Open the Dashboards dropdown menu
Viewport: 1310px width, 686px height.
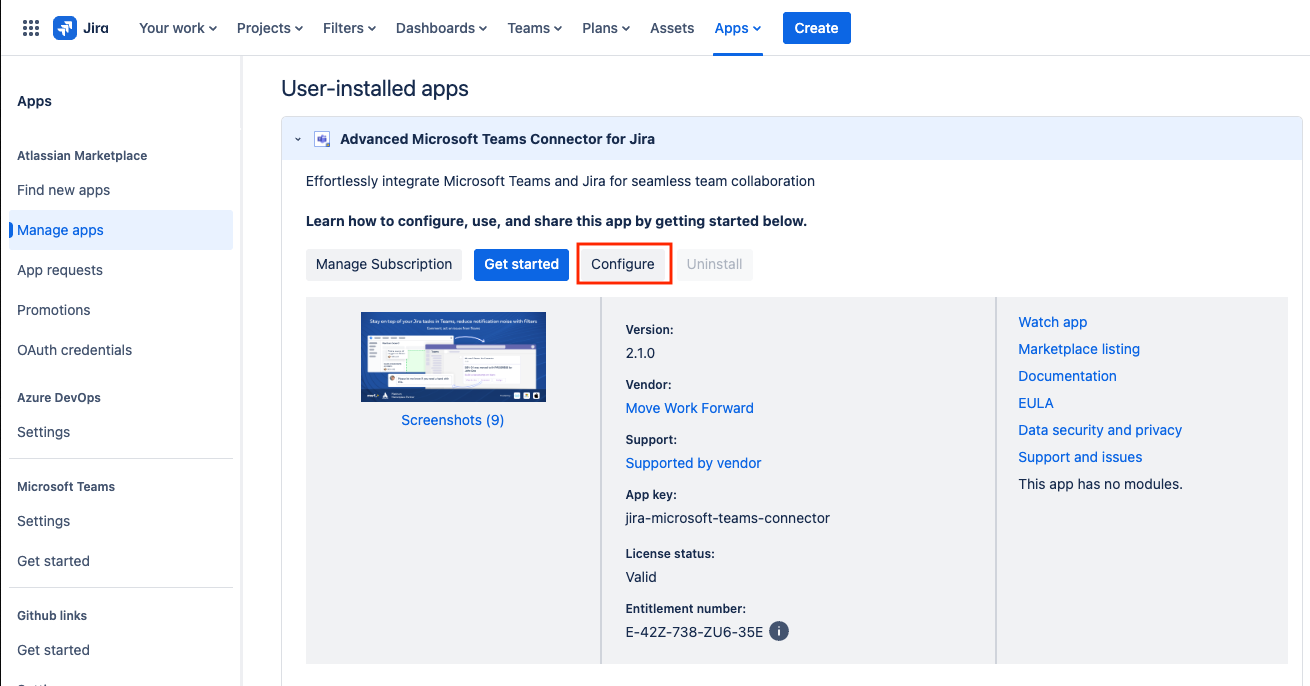coord(441,28)
